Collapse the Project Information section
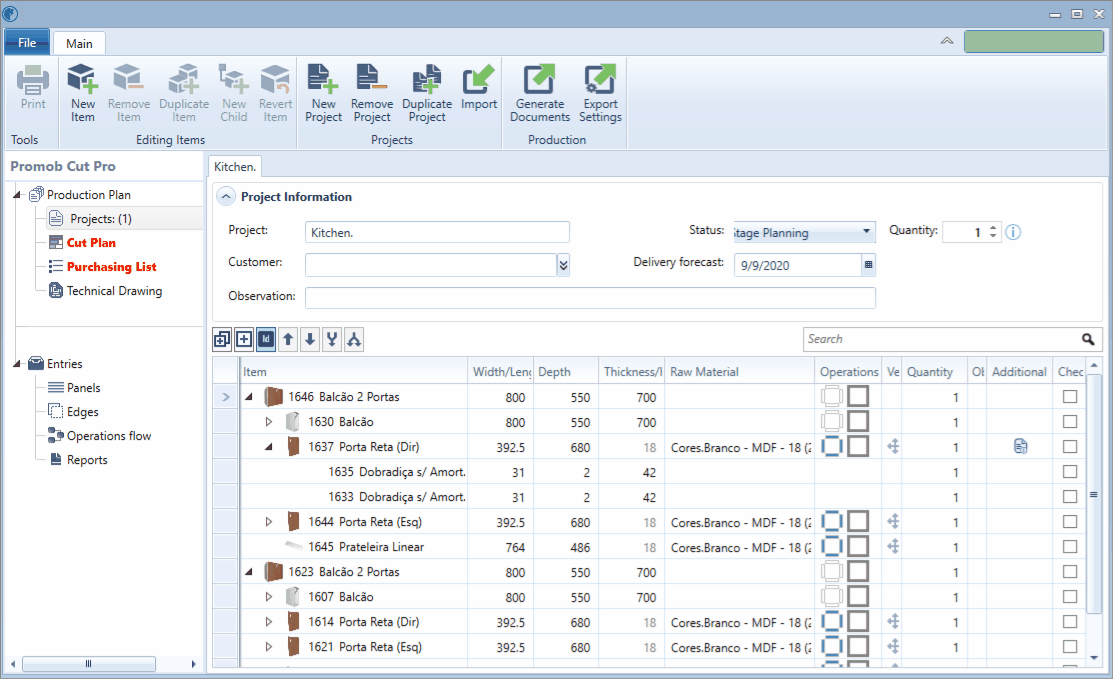This screenshot has height=679, width=1113. click(226, 197)
